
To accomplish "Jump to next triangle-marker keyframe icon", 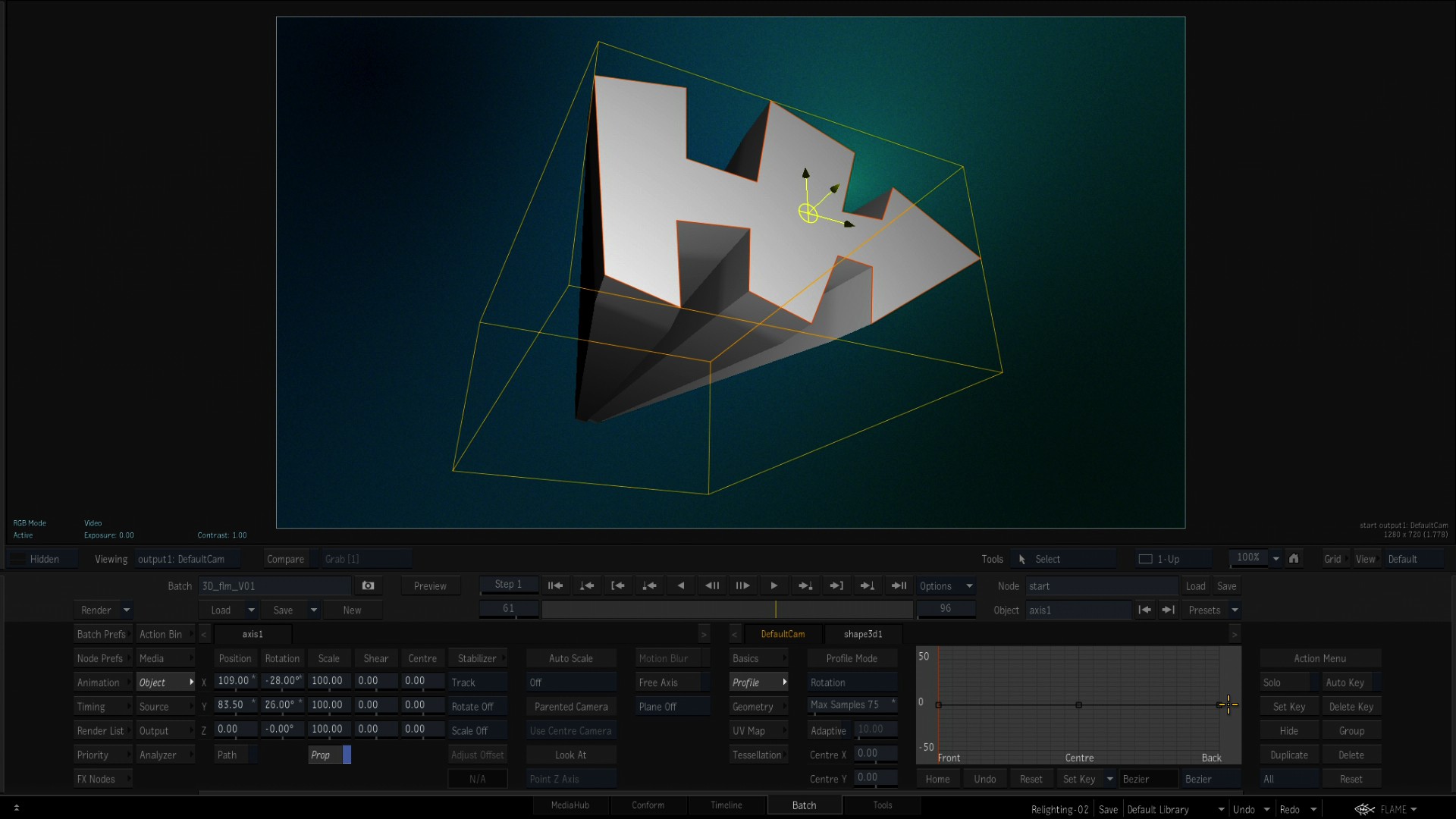I will point(868,585).
